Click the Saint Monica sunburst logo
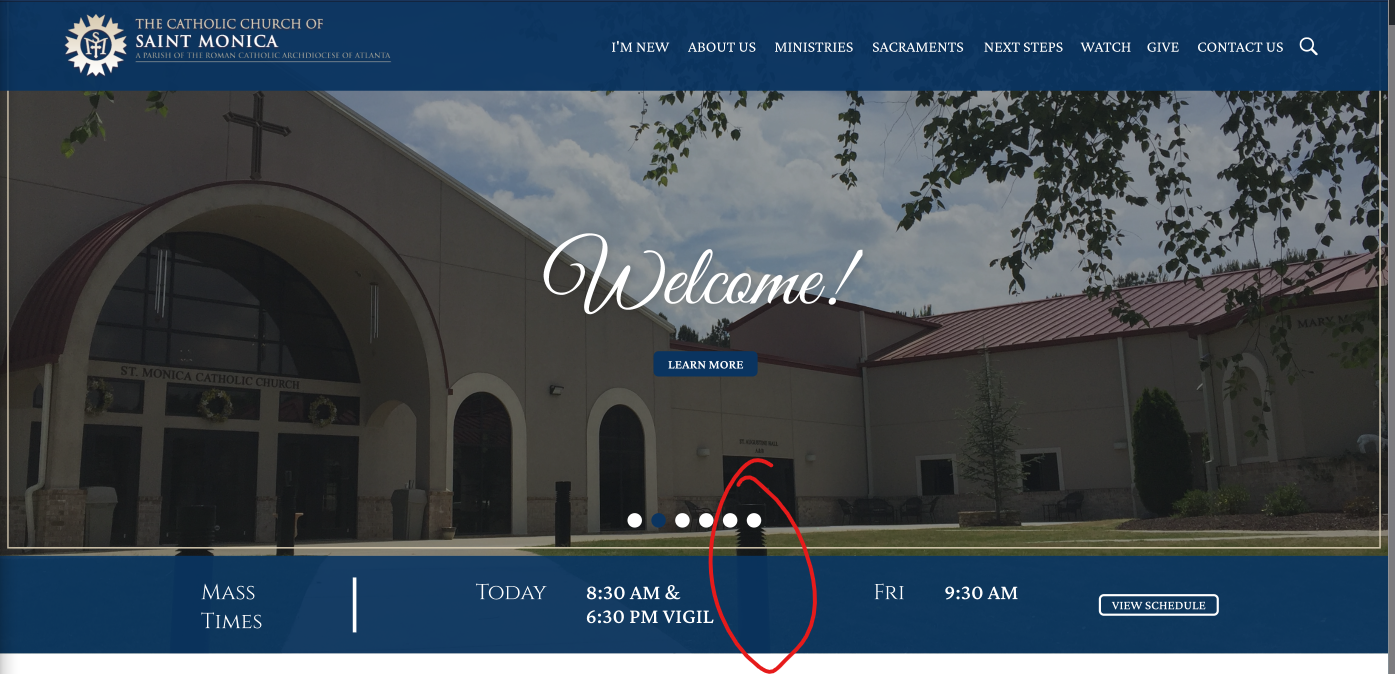Viewport: 1395px width, 676px height. (x=96, y=45)
